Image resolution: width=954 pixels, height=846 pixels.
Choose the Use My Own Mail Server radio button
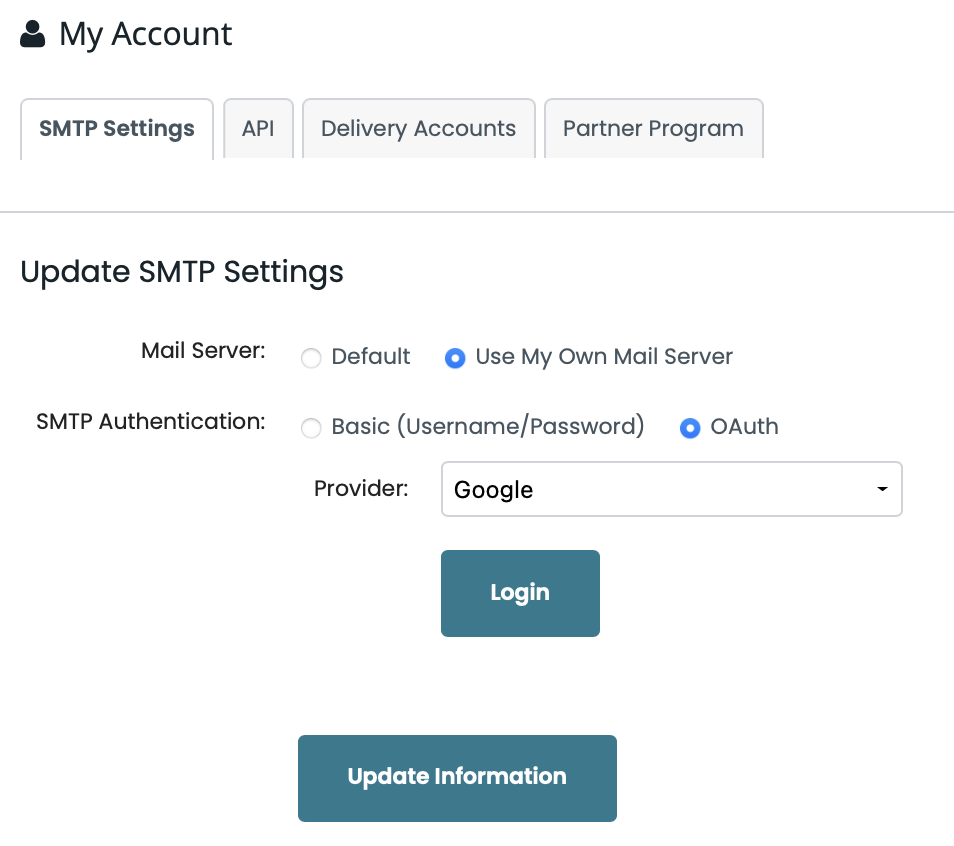click(x=455, y=358)
